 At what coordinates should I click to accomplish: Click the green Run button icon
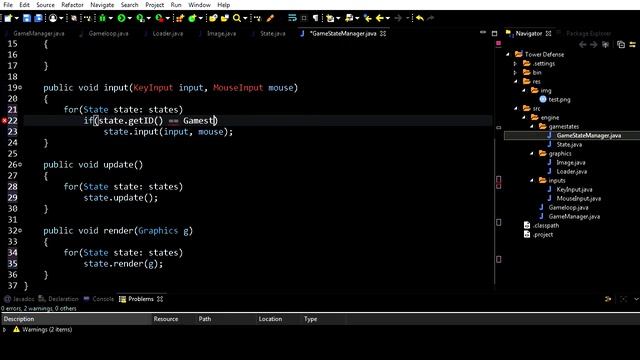[x=121, y=18]
